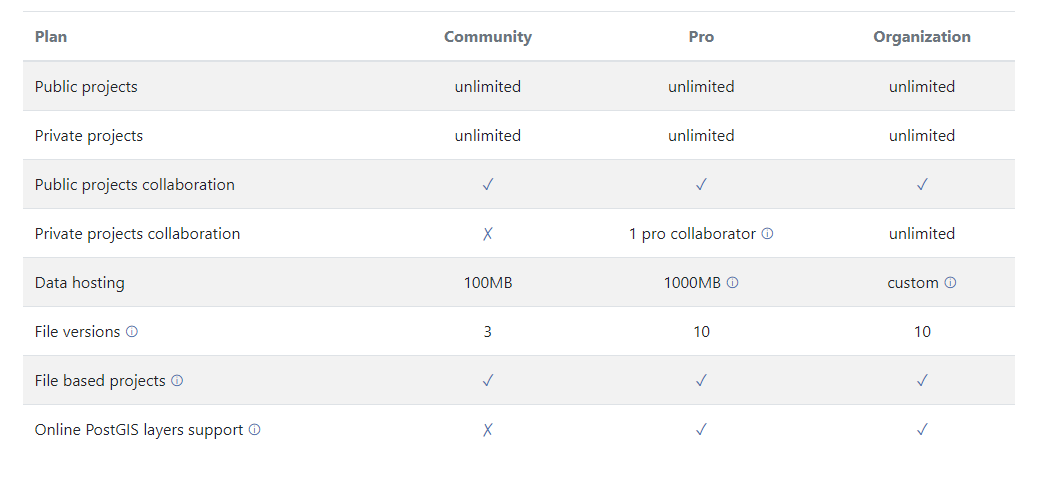The height and width of the screenshot is (478, 1040).
Task: Click Organization checkmark in File based projects row
Action: (x=922, y=381)
